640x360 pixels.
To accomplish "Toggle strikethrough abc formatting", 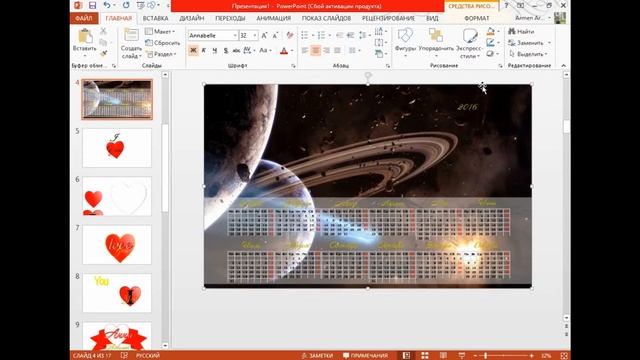I will (x=236, y=51).
